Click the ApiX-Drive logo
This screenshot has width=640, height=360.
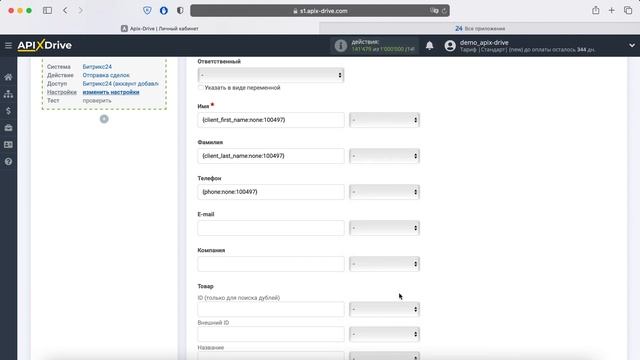44,45
